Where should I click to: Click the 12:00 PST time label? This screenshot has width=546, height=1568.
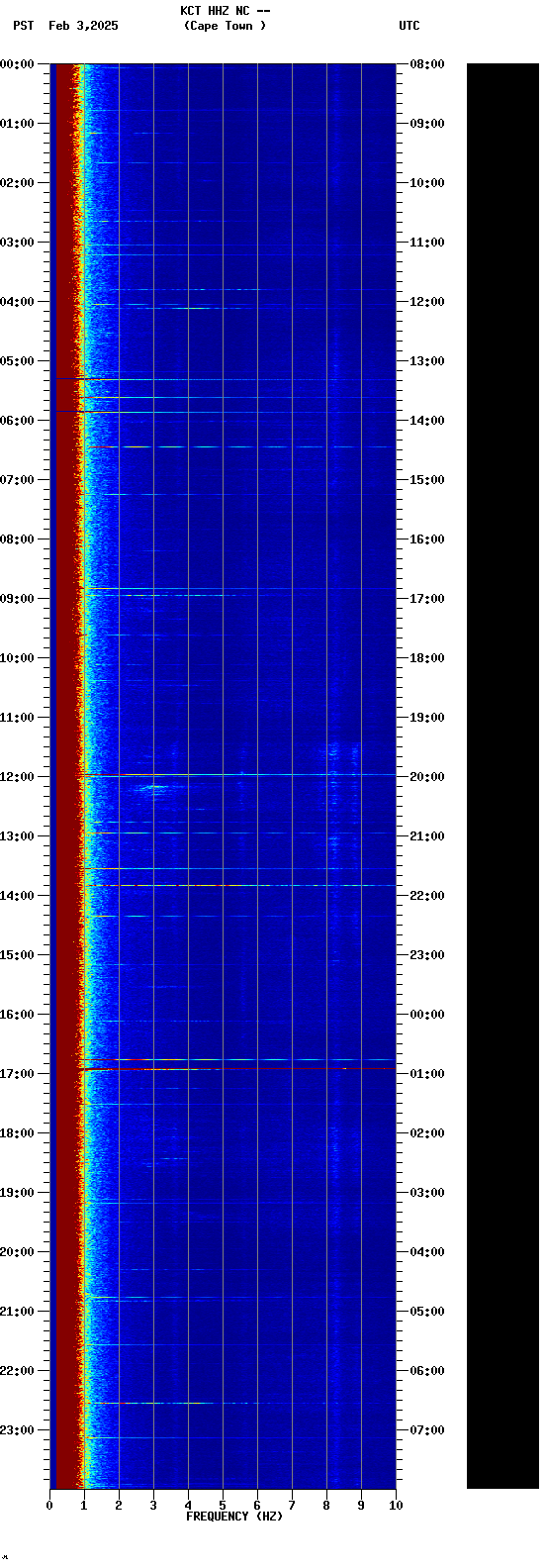click(17, 777)
